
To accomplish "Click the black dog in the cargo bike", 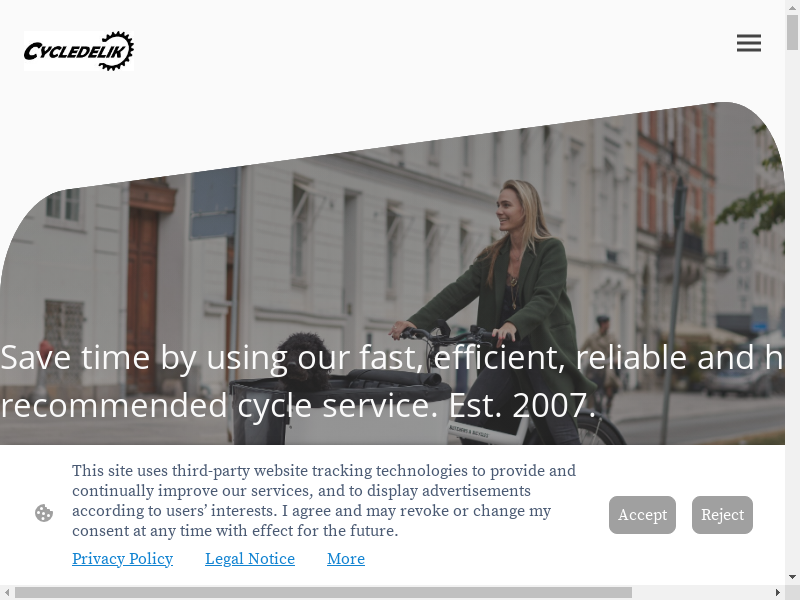I will tap(305, 361).
